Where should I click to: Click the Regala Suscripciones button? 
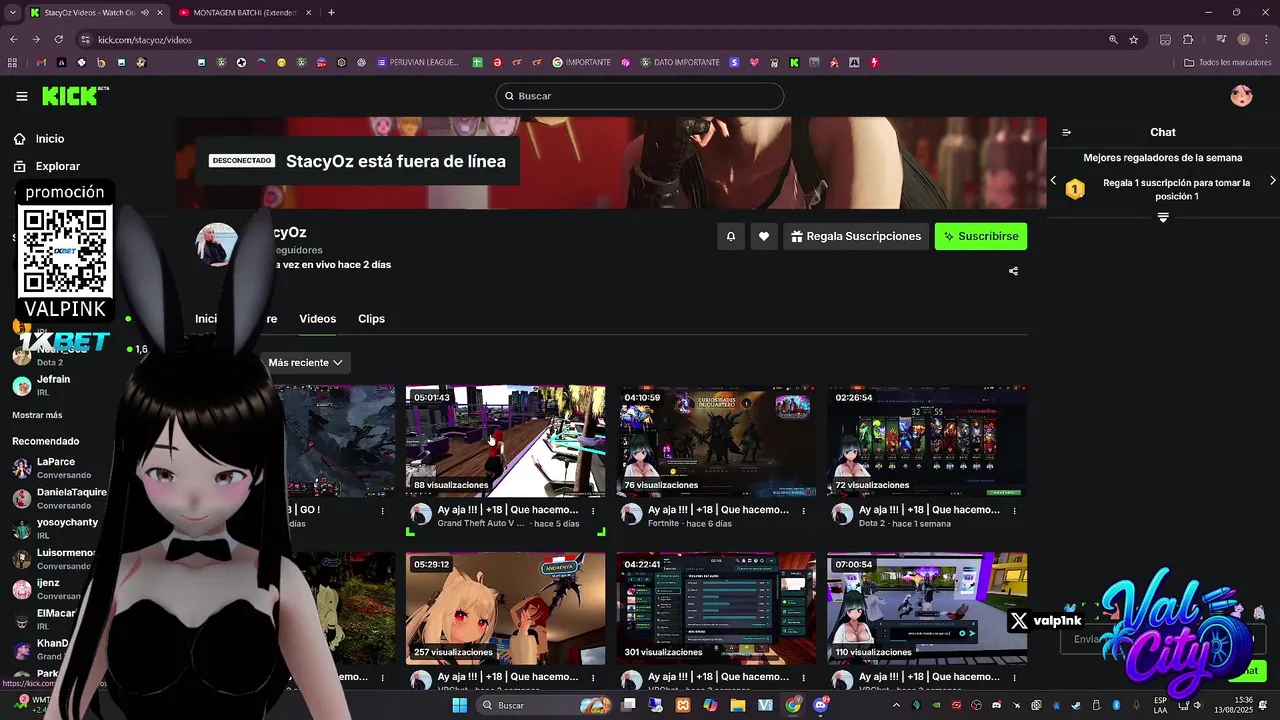click(856, 237)
